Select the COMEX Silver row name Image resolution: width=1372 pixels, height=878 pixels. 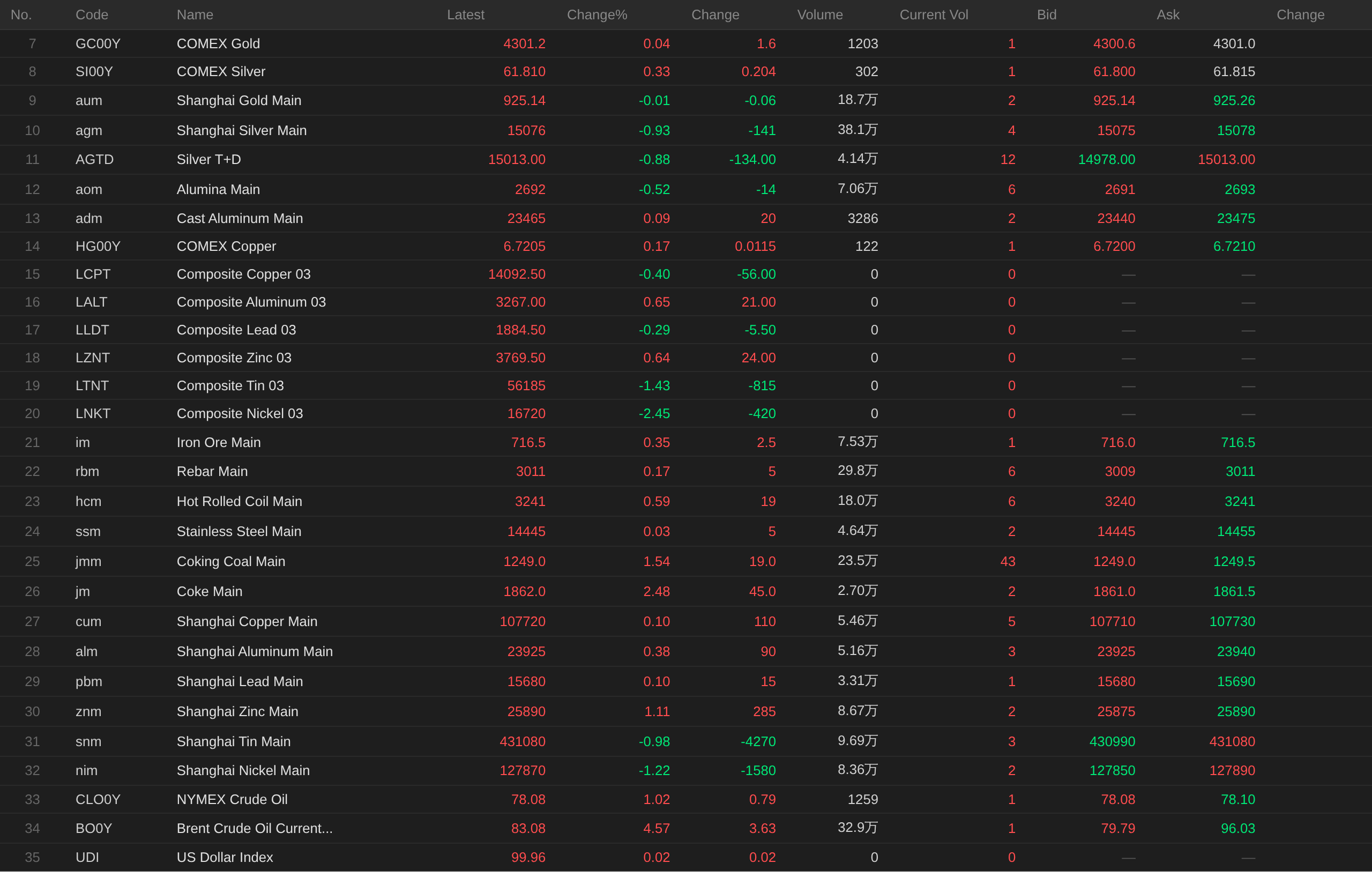click(221, 72)
